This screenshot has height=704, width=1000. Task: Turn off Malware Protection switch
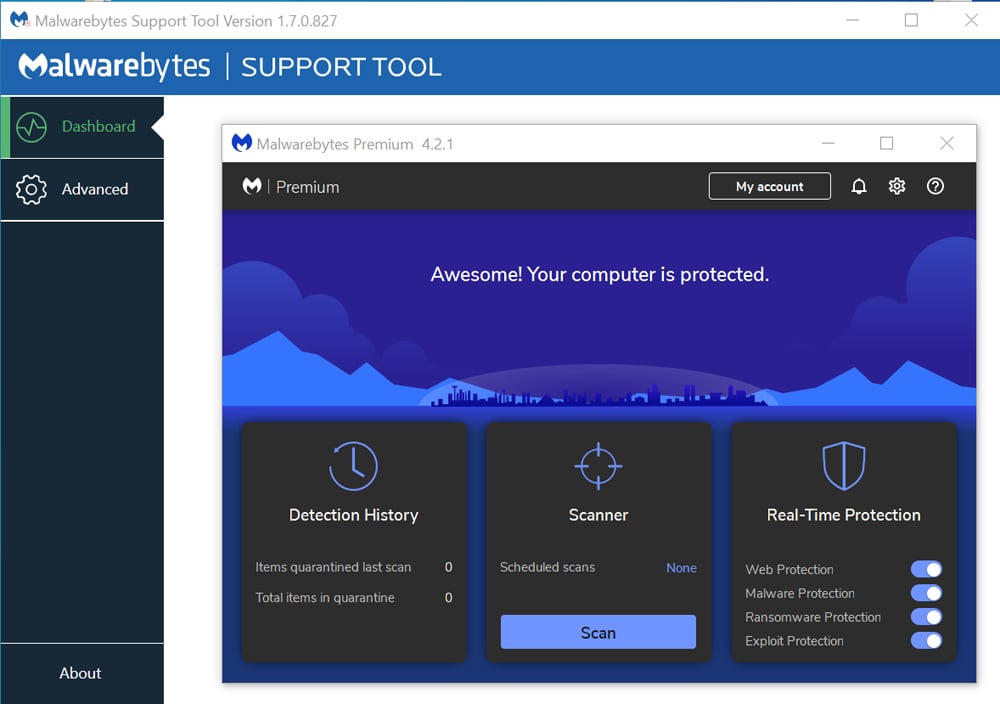pos(926,594)
